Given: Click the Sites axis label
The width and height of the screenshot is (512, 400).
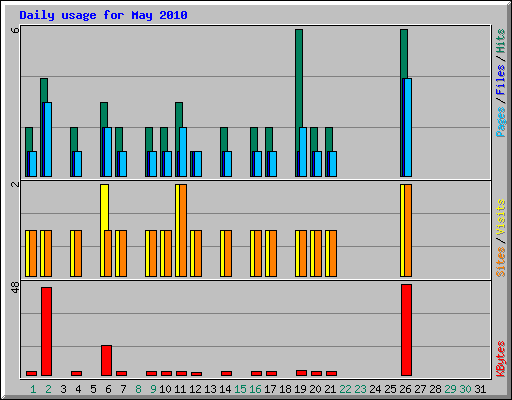Looking at the screenshot, I should (x=501, y=262).
